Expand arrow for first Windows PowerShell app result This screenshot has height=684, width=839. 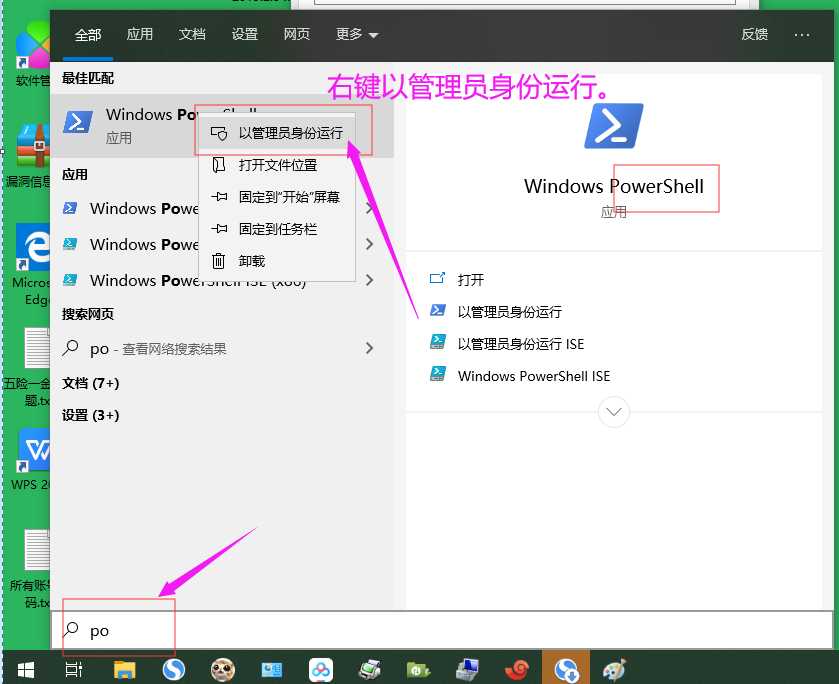pyautogui.click(x=369, y=208)
